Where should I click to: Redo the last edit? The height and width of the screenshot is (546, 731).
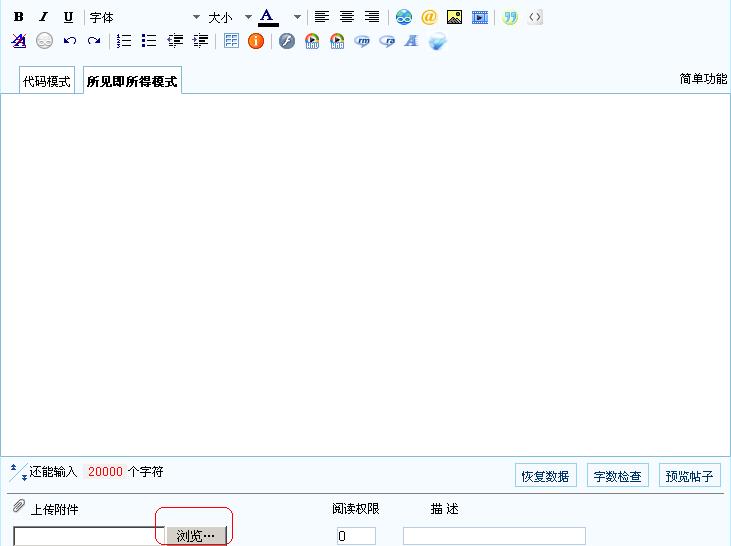94,41
